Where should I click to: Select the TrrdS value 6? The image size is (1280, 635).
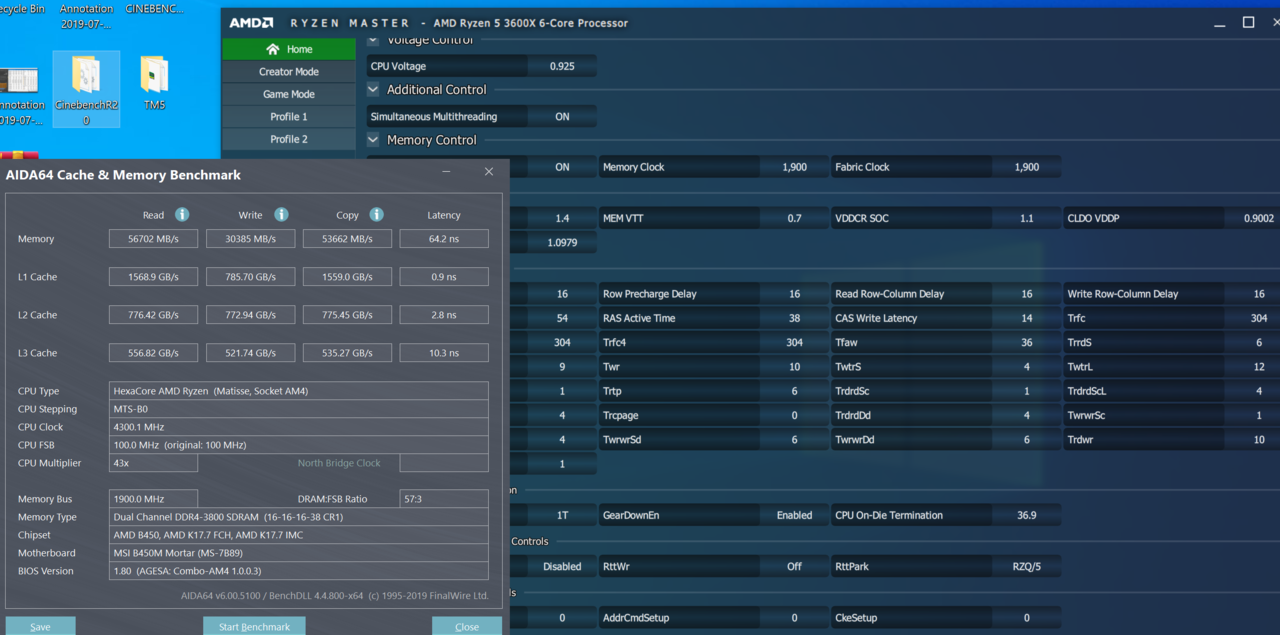(x=1259, y=342)
